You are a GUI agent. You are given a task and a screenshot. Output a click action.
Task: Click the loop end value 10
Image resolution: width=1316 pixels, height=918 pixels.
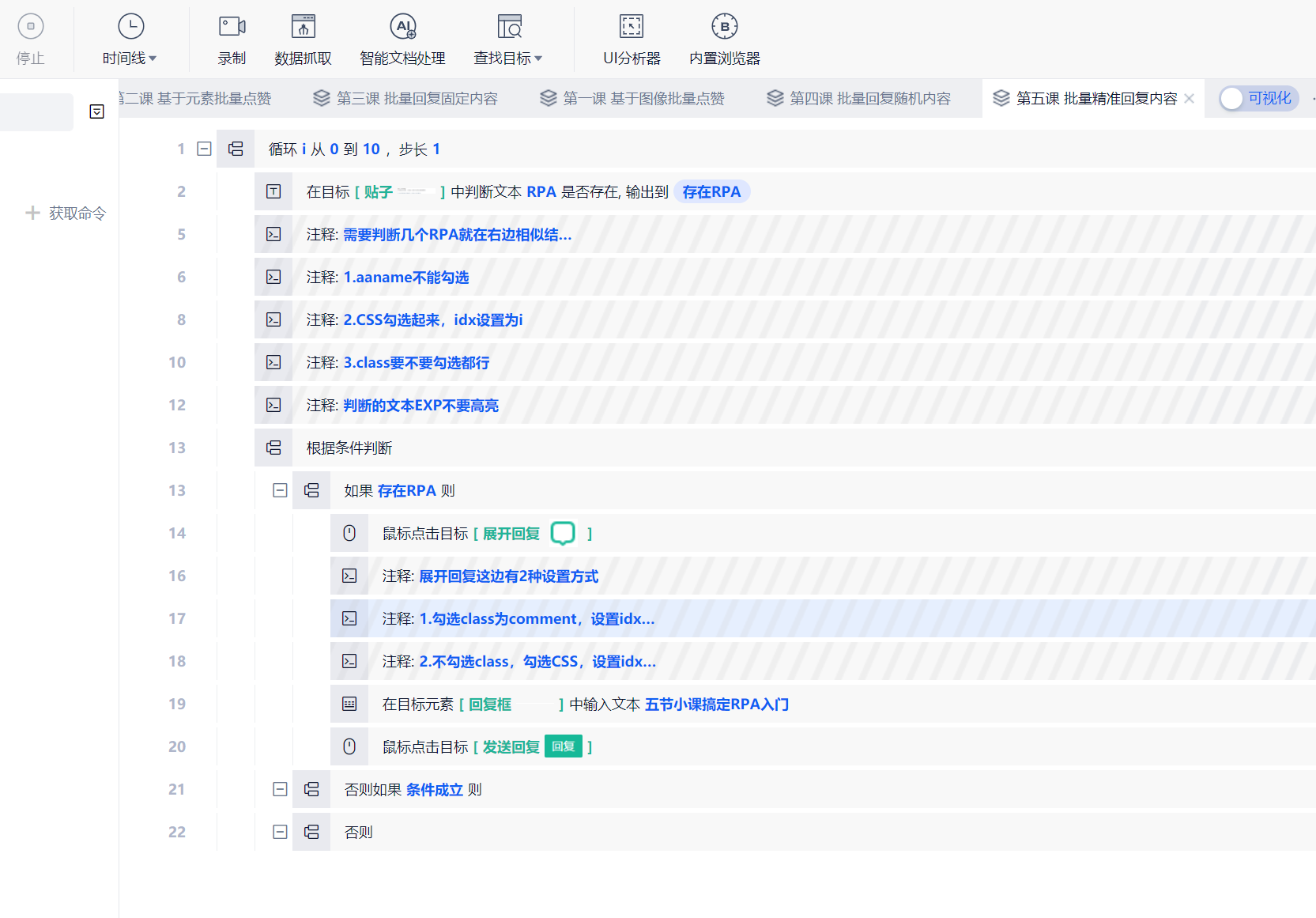coord(371,149)
